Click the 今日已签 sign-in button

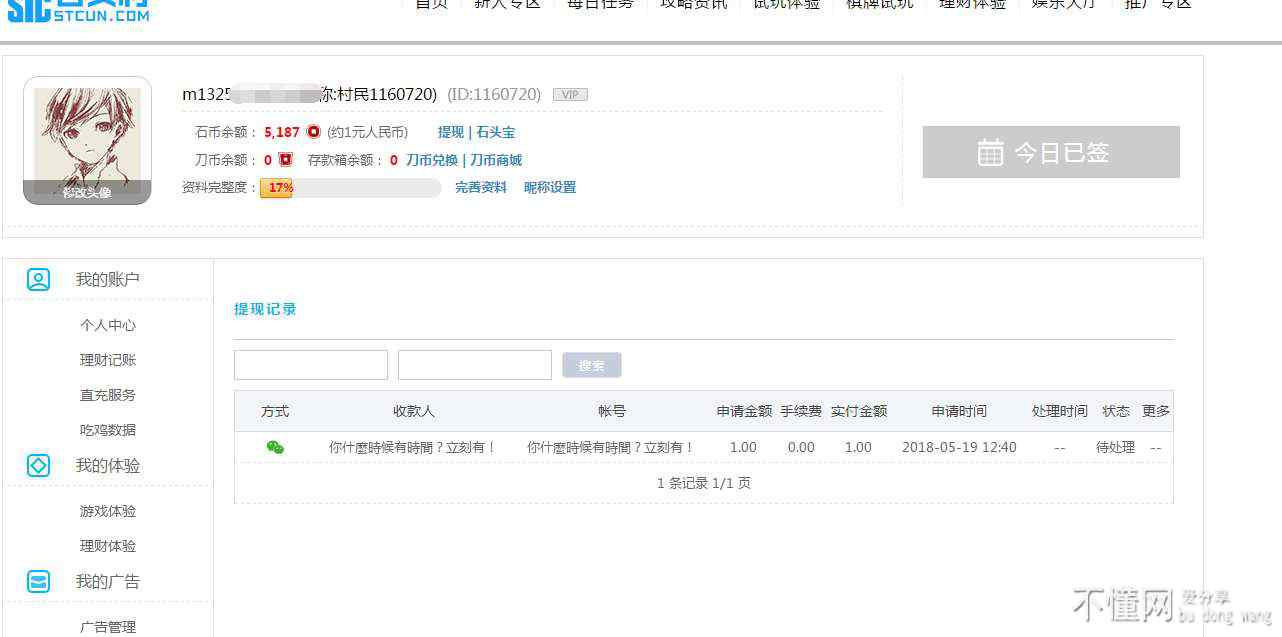pos(1051,152)
